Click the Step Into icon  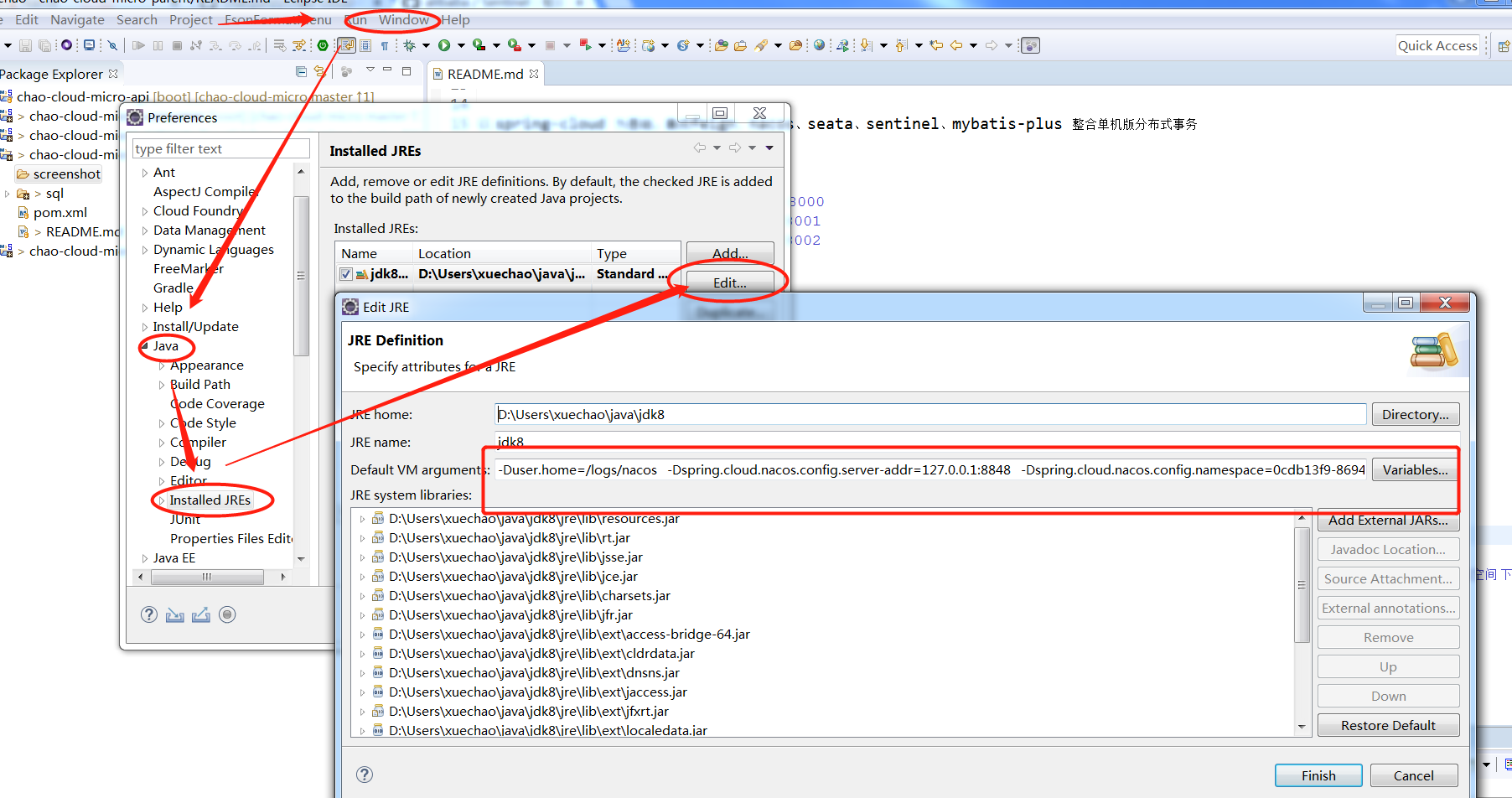(x=215, y=45)
